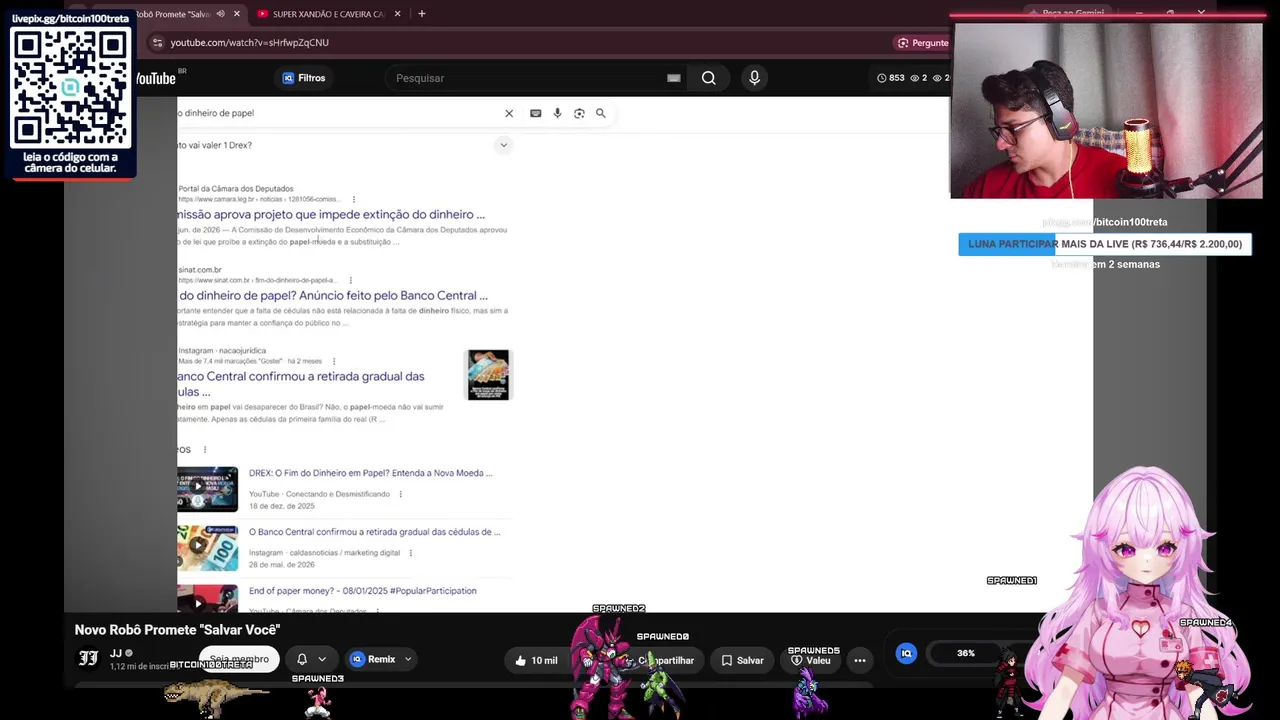
Task: Clear the Google search box with X
Action: 509,114
